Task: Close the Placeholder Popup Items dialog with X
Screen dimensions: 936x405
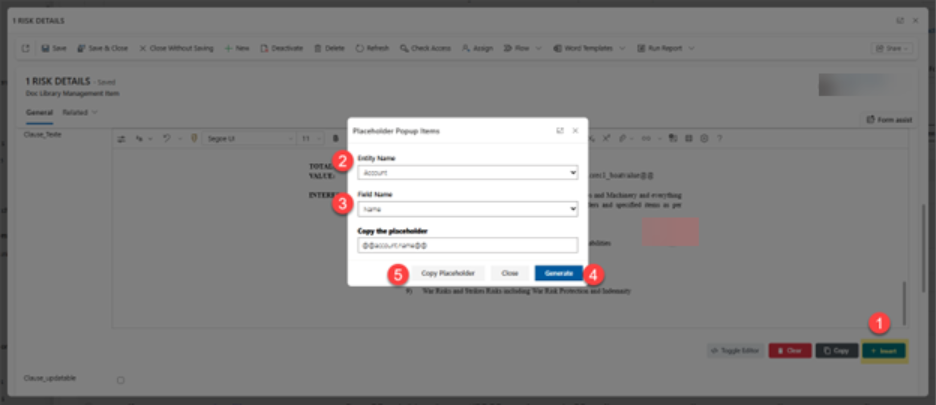Action: coord(575,130)
